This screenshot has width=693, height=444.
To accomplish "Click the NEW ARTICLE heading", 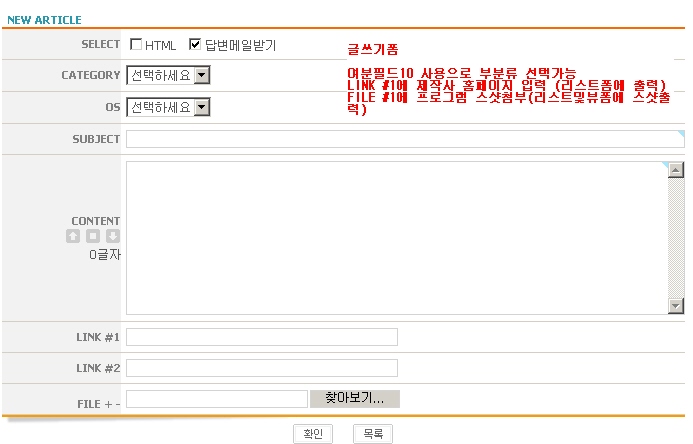I will [x=44, y=20].
